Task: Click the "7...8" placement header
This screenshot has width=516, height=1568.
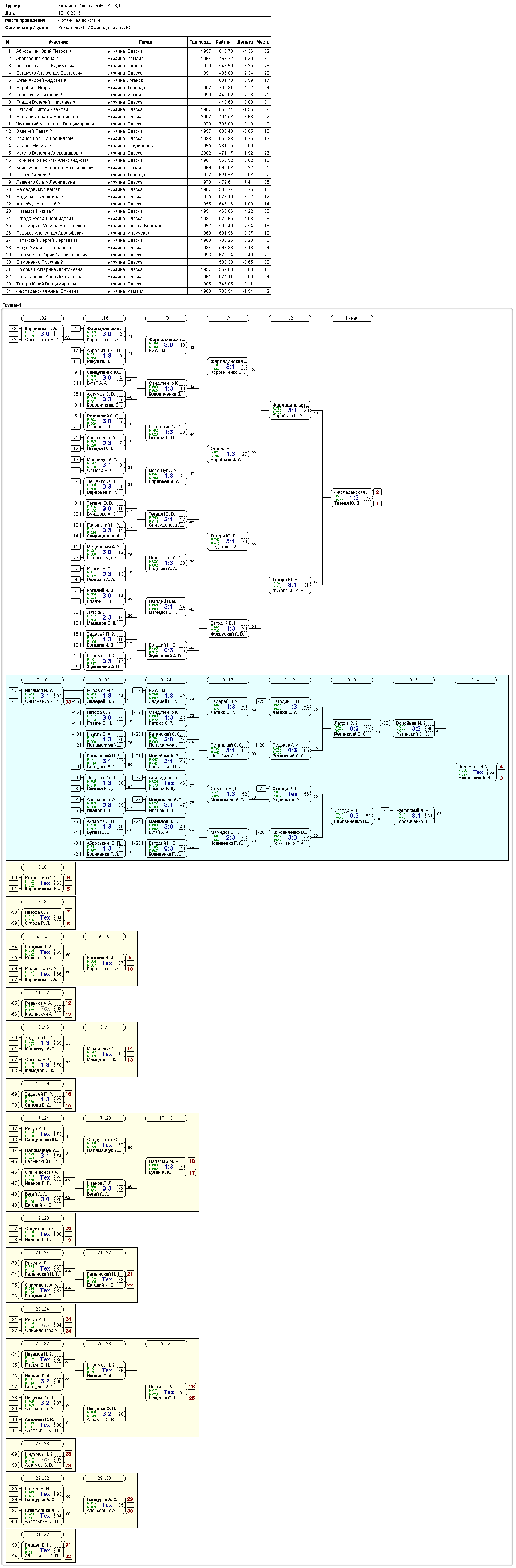Action: click(x=42, y=902)
